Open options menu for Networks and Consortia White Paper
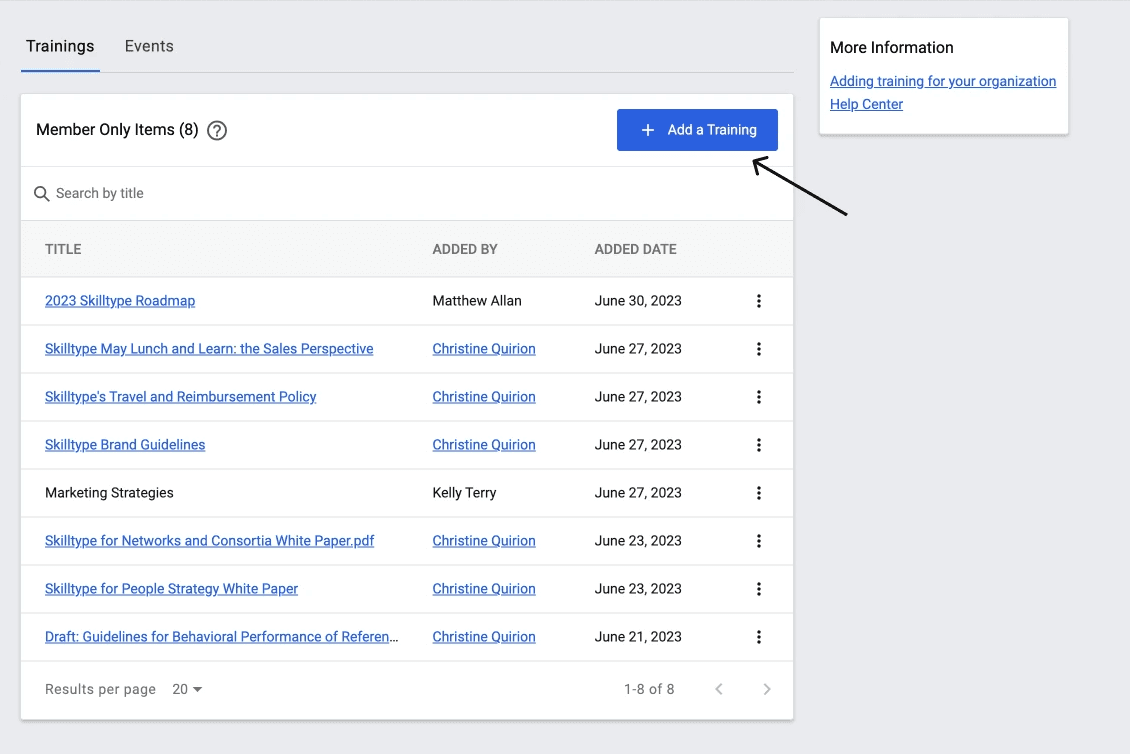The image size is (1130, 754). pyautogui.click(x=759, y=541)
